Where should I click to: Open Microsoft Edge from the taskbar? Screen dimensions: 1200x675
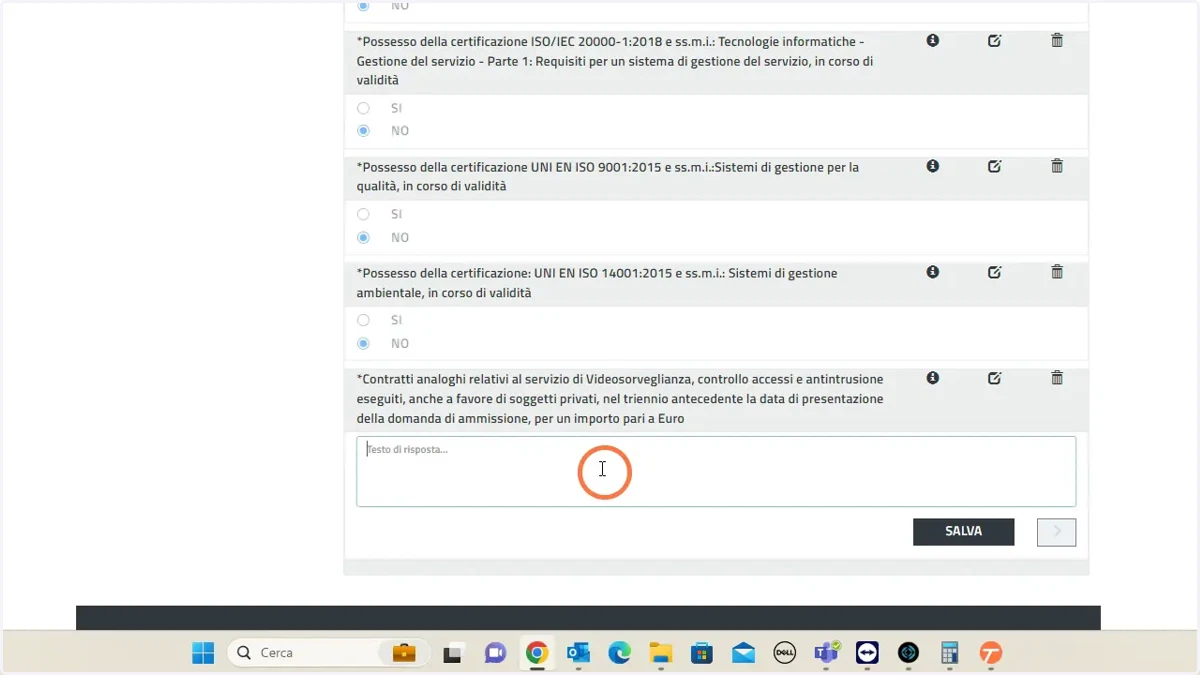click(x=620, y=653)
